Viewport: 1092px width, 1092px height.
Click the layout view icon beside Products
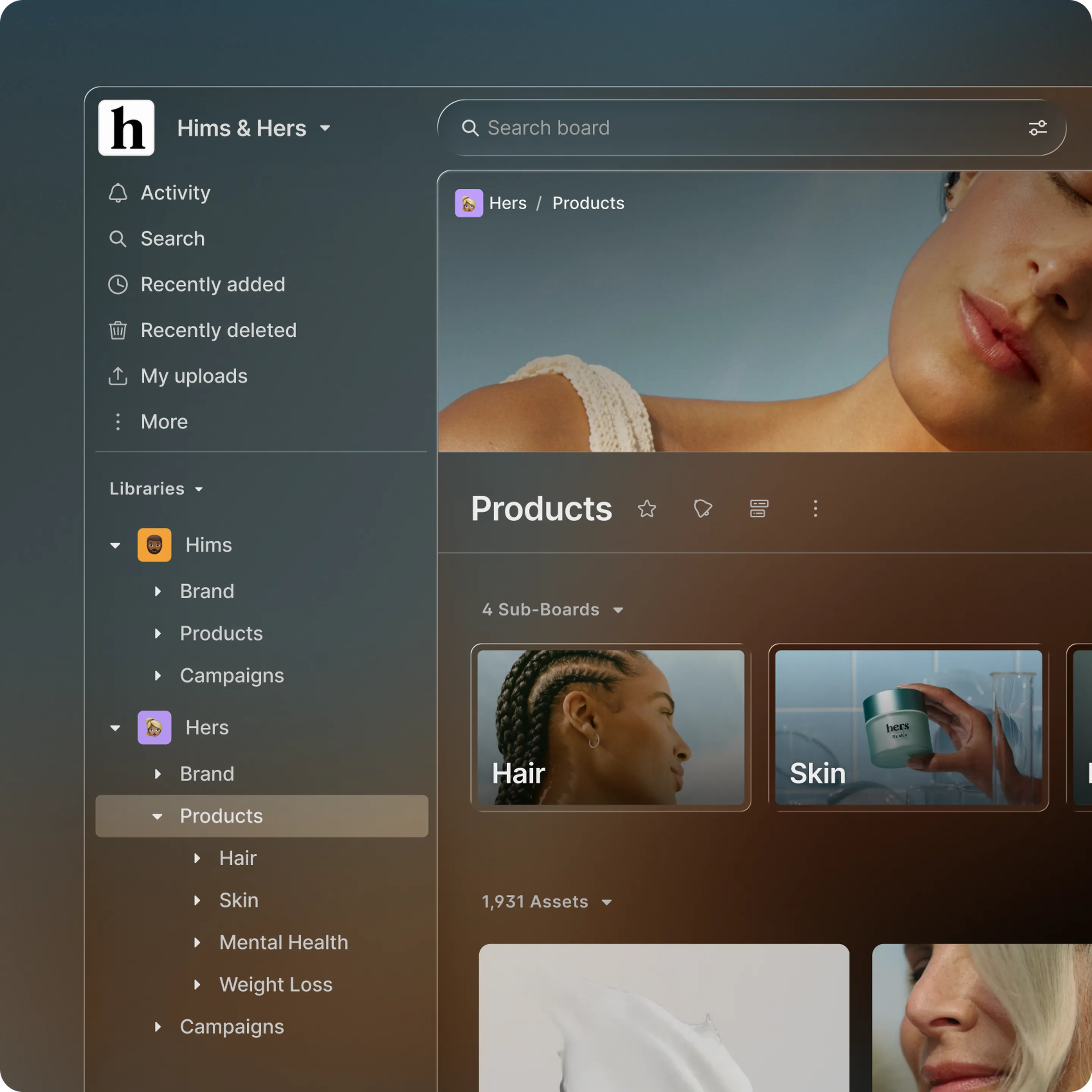[758, 509]
